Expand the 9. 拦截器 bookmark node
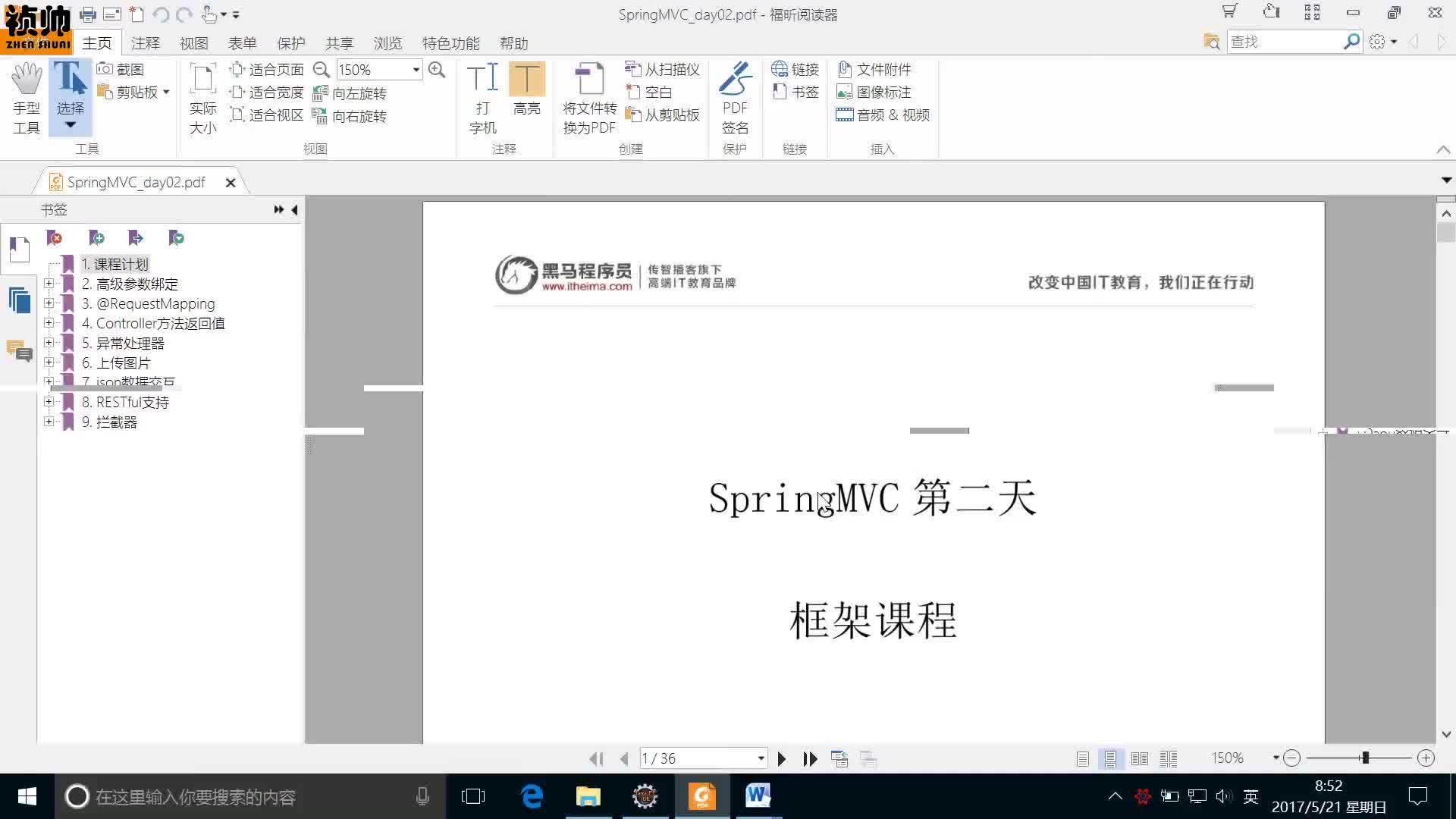1456x819 pixels. coord(49,422)
